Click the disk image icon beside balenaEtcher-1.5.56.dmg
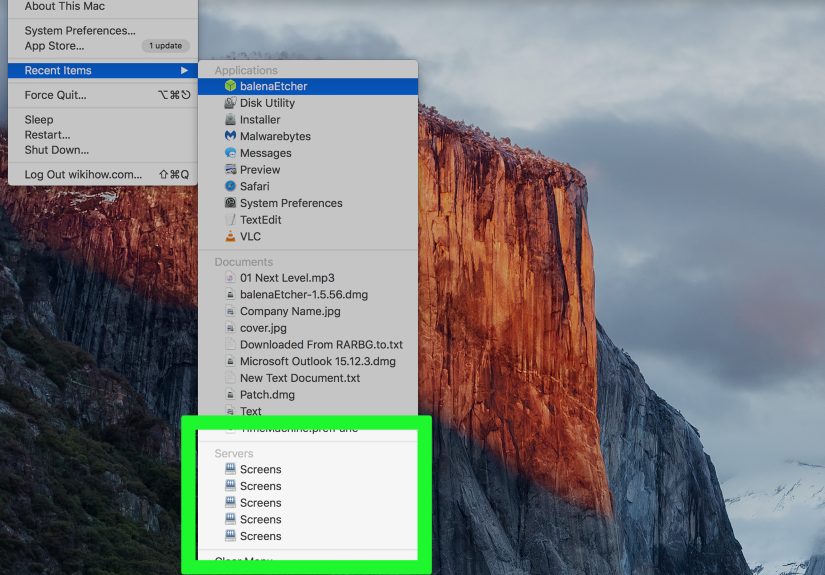The width and height of the screenshot is (825, 575). point(229,294)
